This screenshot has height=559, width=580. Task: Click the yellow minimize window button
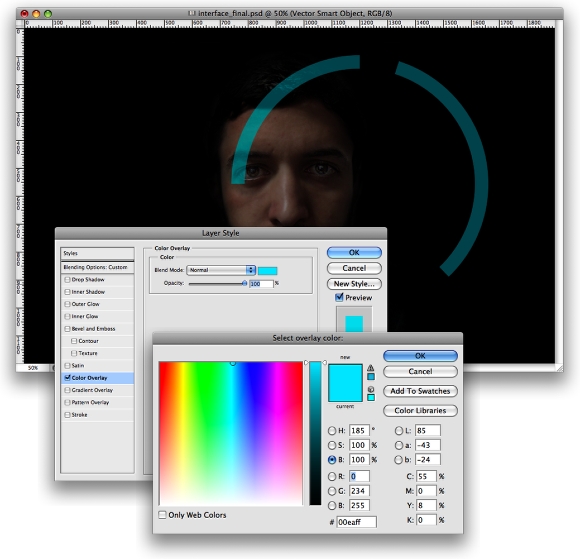click(x=36, y=14)
